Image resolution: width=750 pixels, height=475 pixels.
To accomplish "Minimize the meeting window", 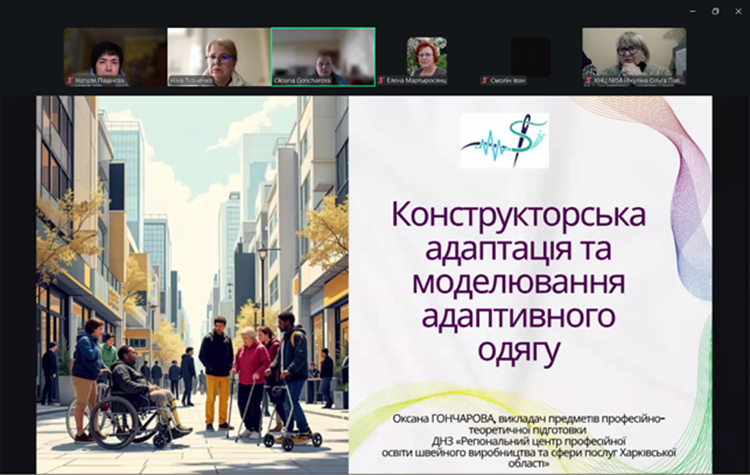I will pos(692,11).
